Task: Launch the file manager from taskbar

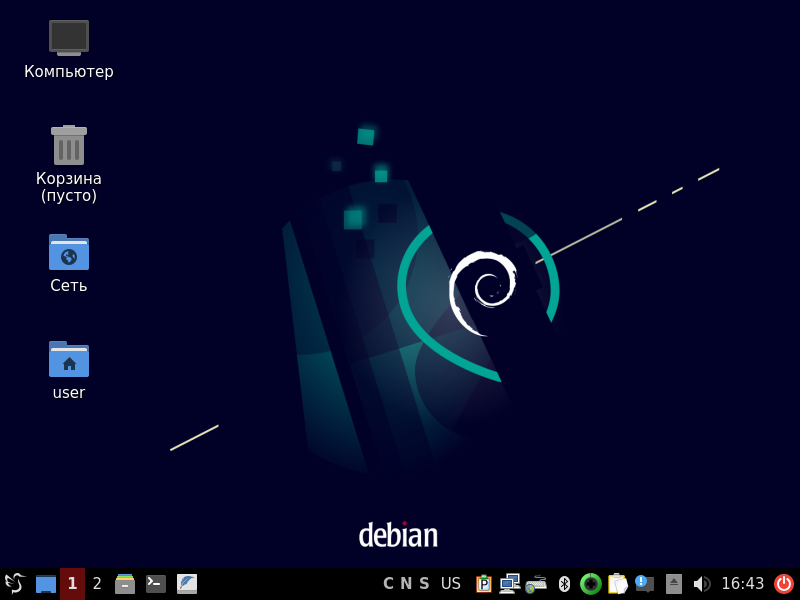Action: (x=125, y=584)
